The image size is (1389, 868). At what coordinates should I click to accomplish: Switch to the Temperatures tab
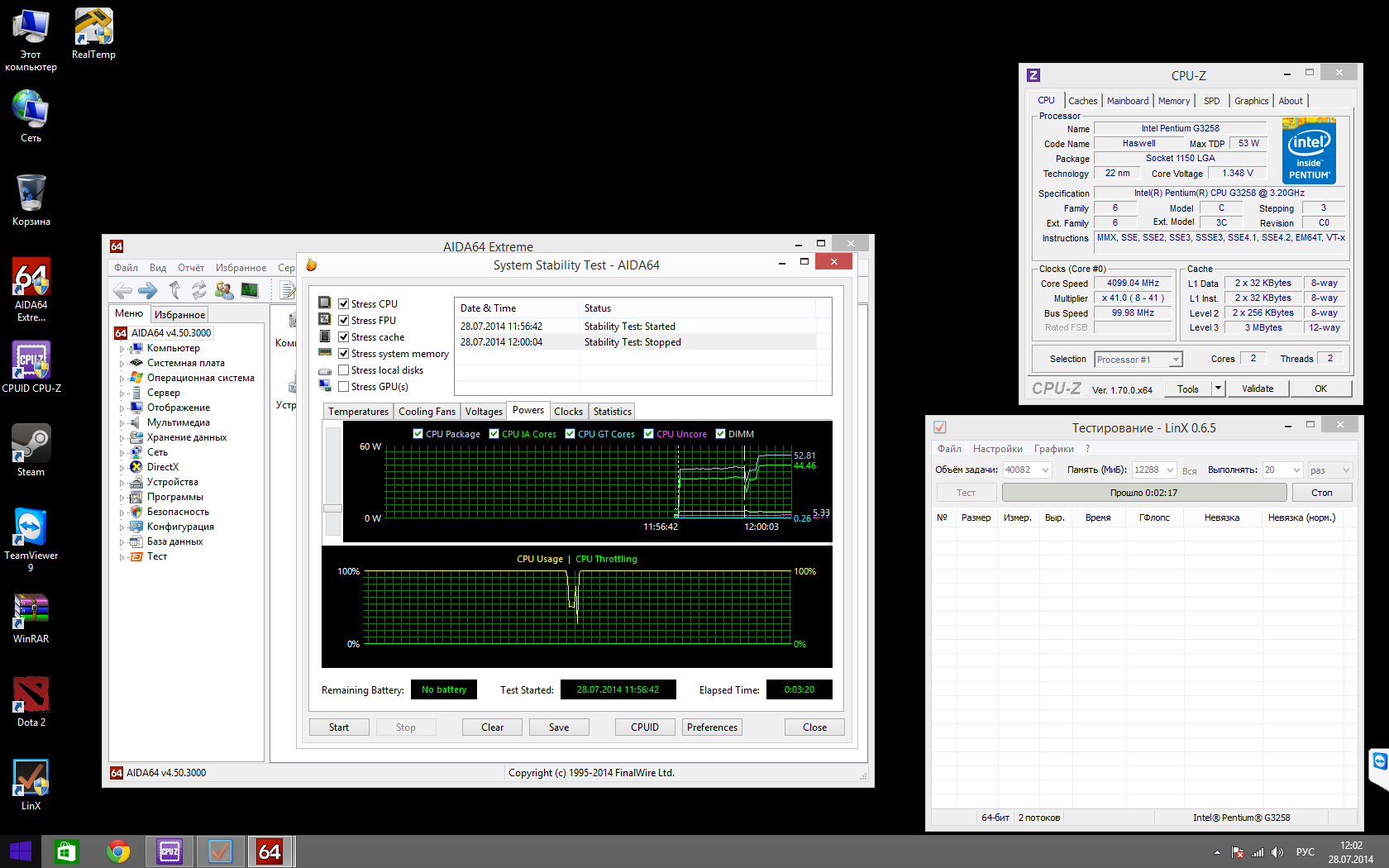point(358,412)
